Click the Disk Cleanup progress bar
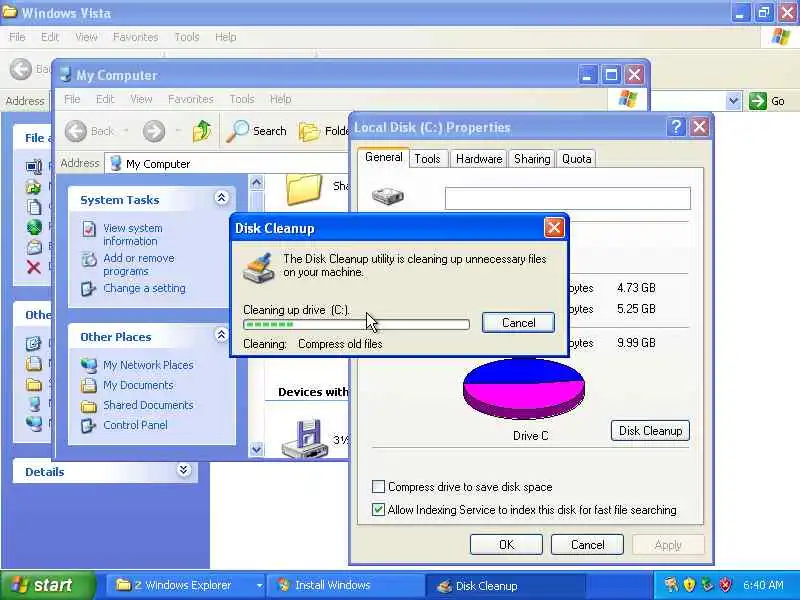 (x=356, y=324)
